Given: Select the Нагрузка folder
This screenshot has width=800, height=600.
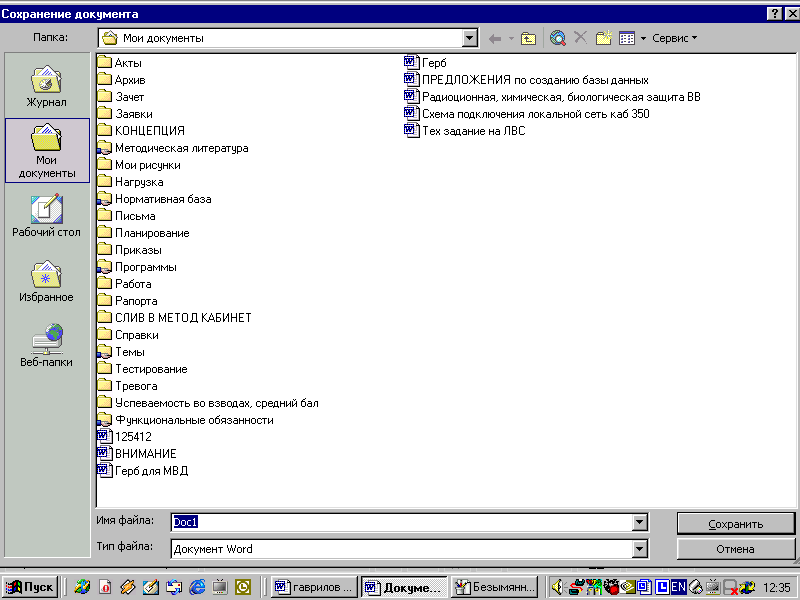Looking at the screenshot, I should pyautogui.click(x=131, y=182).
